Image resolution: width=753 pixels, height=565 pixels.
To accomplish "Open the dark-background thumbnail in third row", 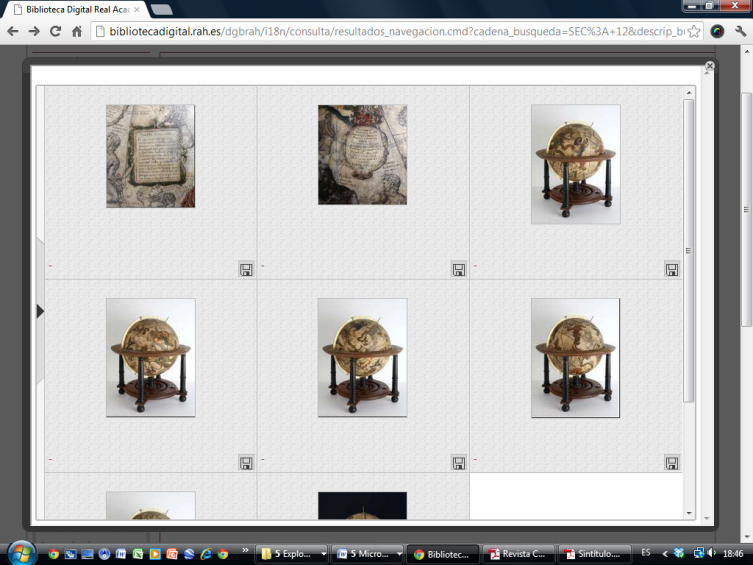I will 363,505.
